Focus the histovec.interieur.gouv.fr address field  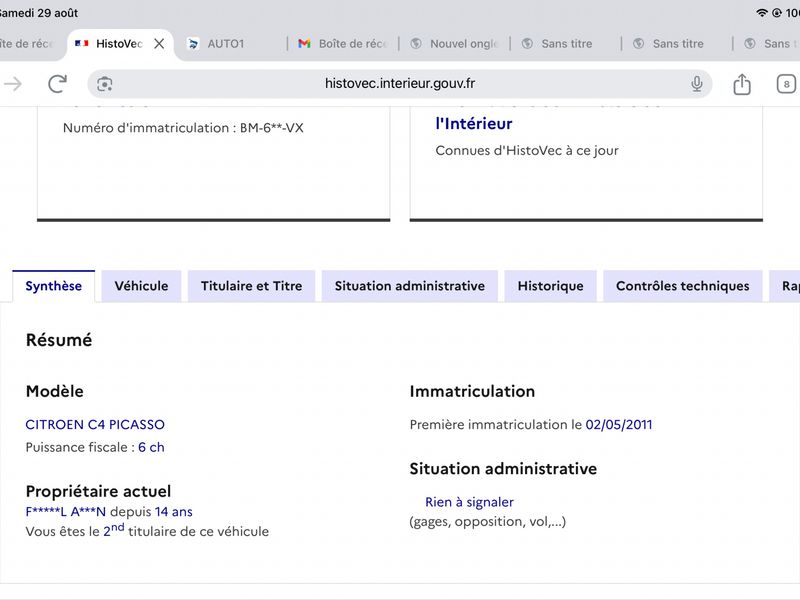click(399, 84)
